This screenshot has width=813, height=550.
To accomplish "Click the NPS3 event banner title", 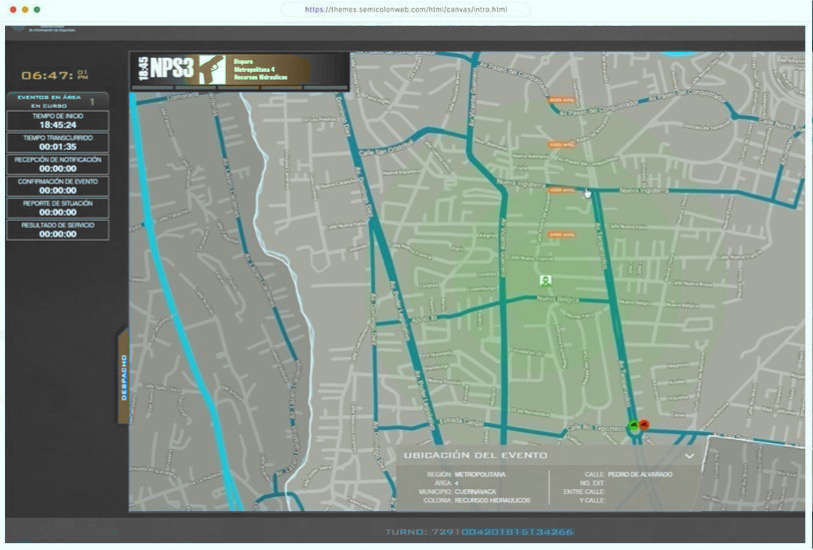I will coord(172,69).
